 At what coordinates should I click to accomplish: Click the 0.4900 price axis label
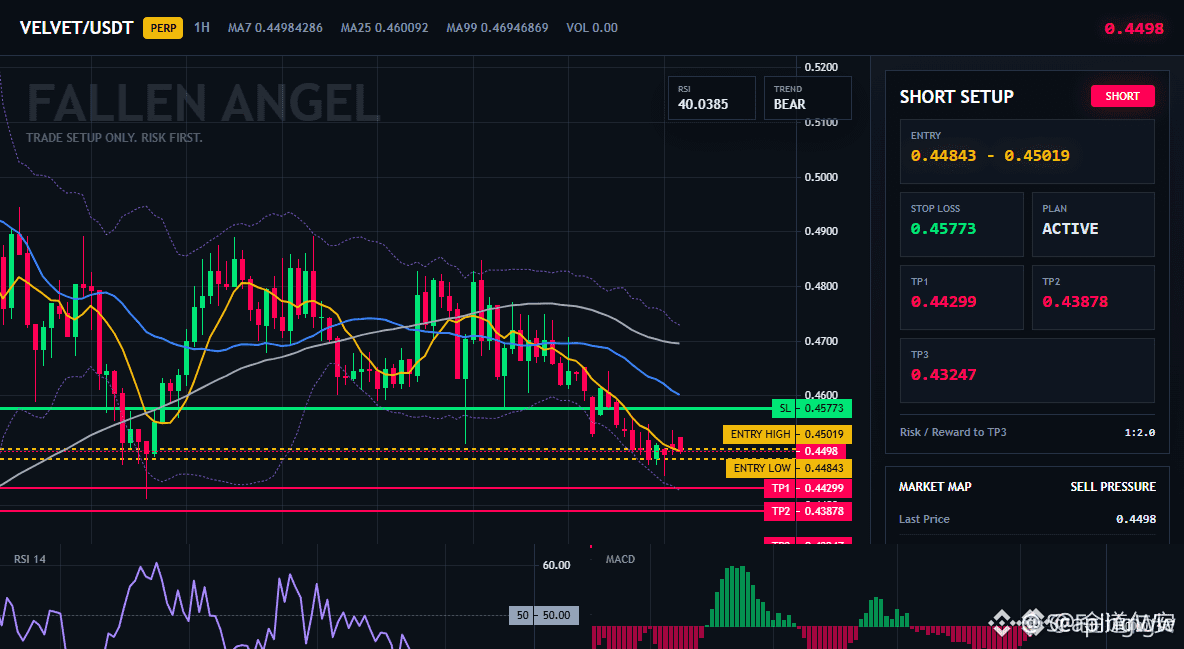click(x=821, y=231)
